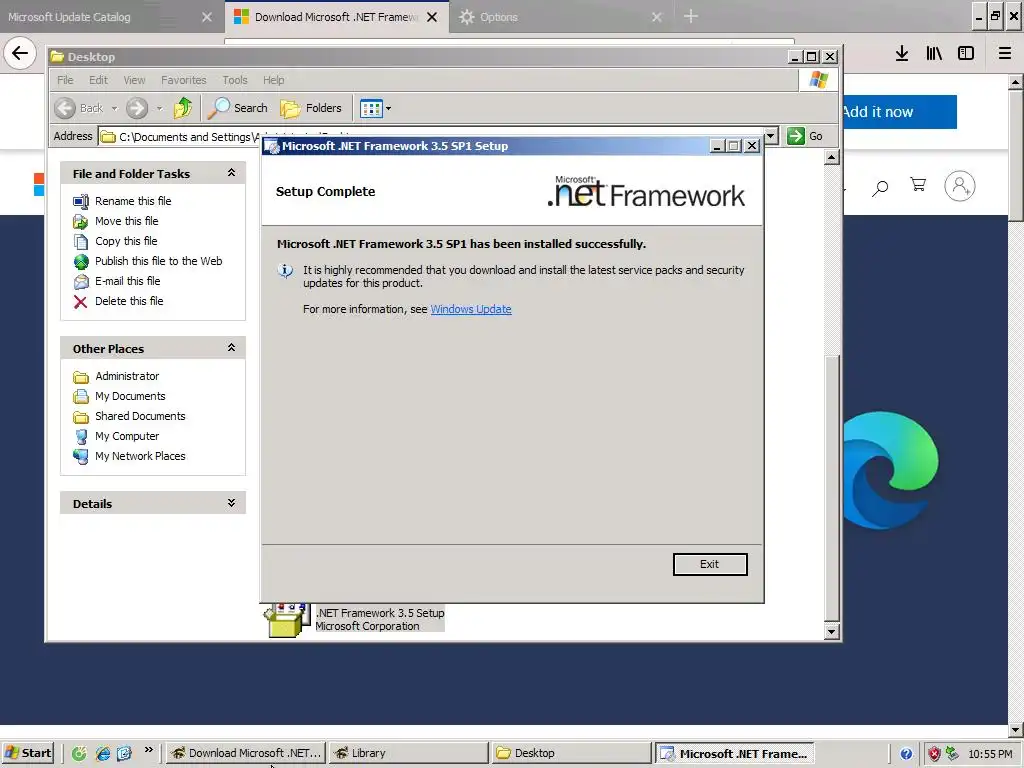Open the Windows Update link

pyautogui.click(x=471, y=309)
